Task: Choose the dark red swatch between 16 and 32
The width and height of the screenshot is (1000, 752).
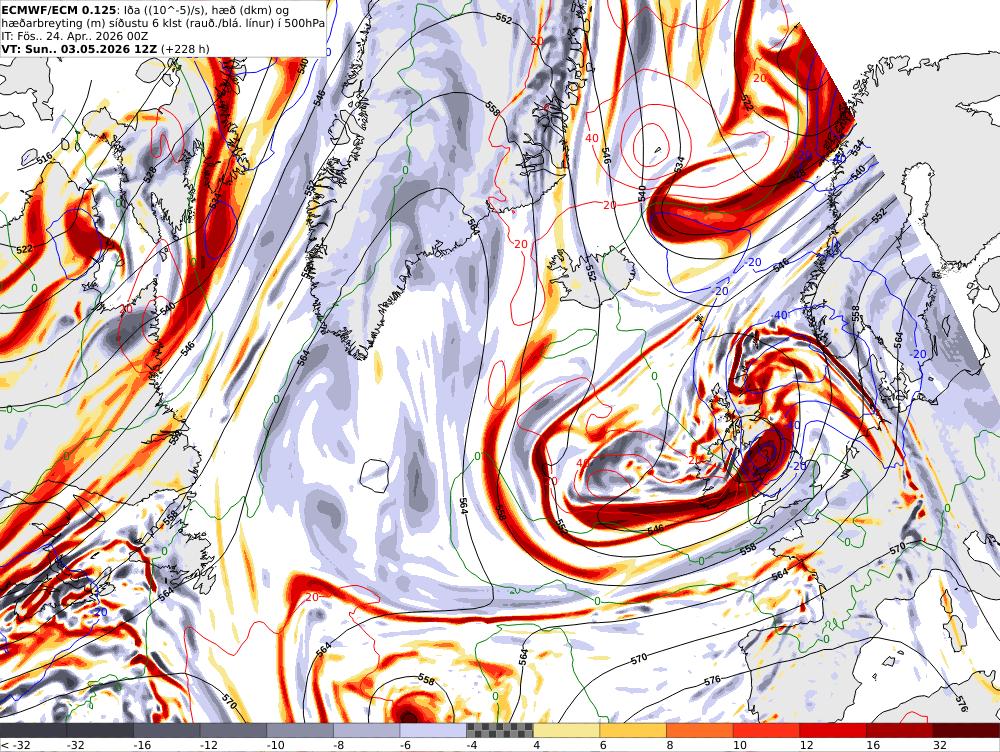Action: coord(900,731)
